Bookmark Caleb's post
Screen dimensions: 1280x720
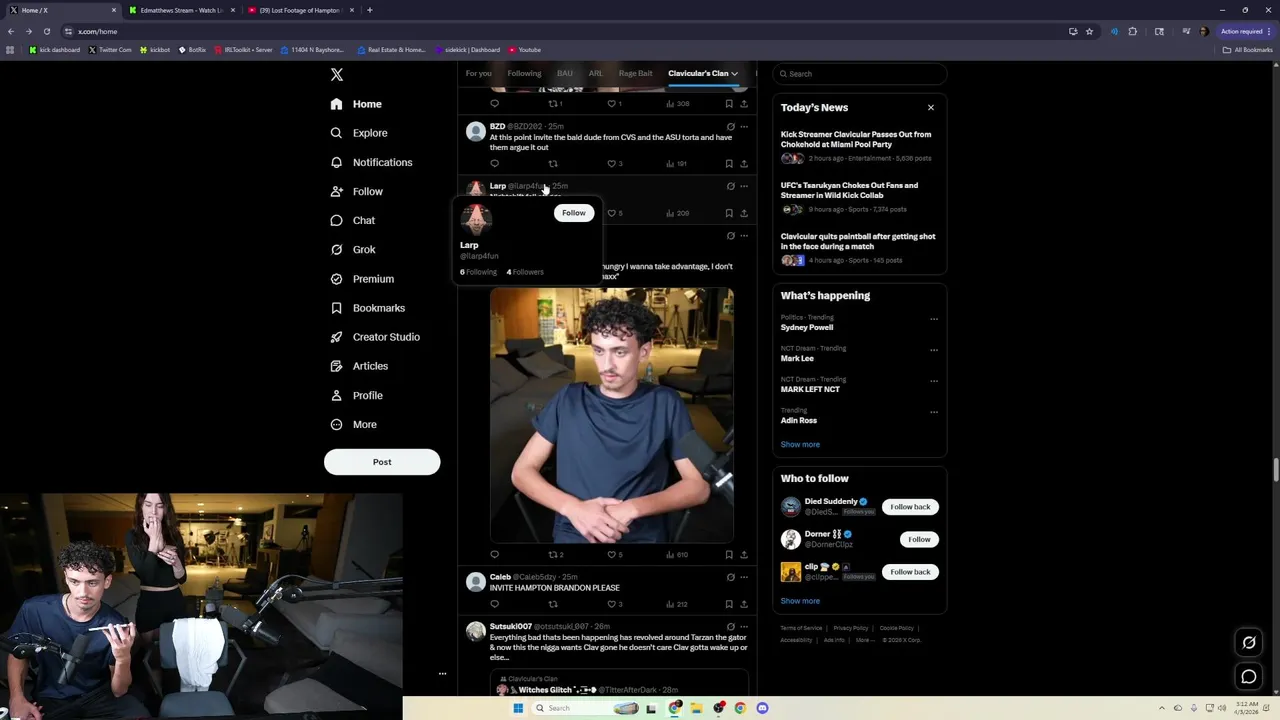[729, 604]
